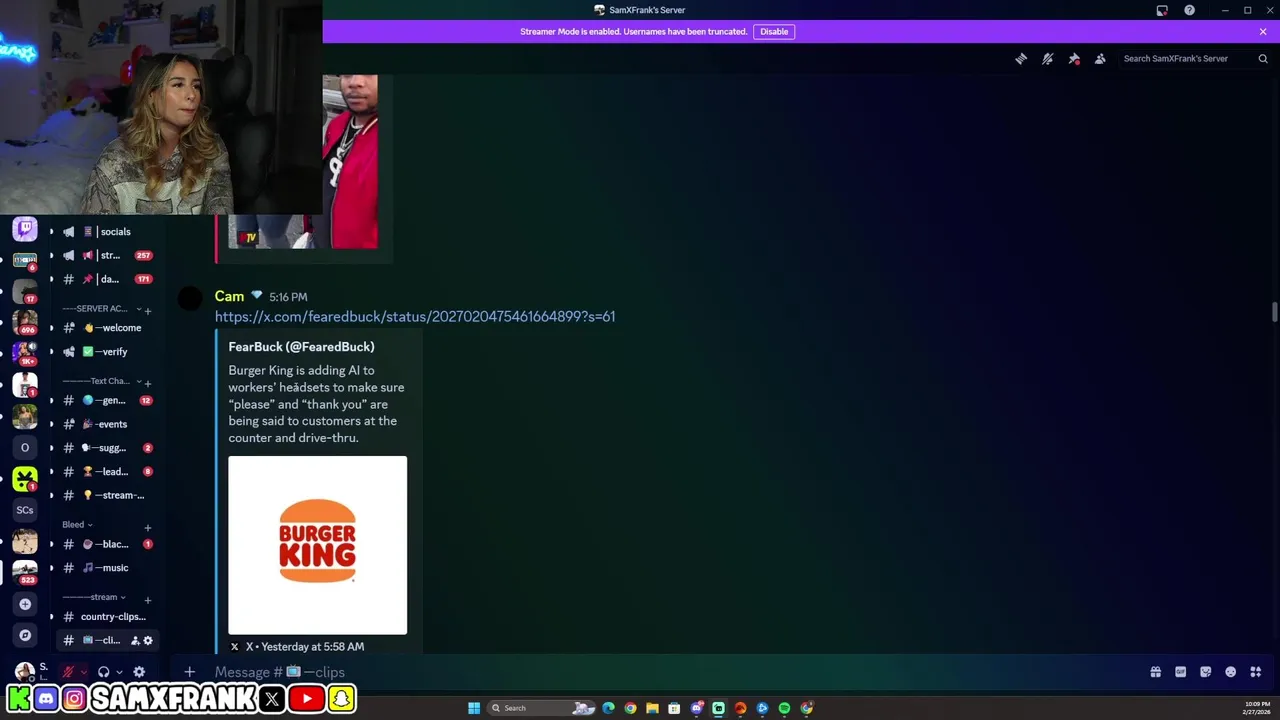
Task: Create a channel in the Bleed category with the plus
Action: (148, 527)
